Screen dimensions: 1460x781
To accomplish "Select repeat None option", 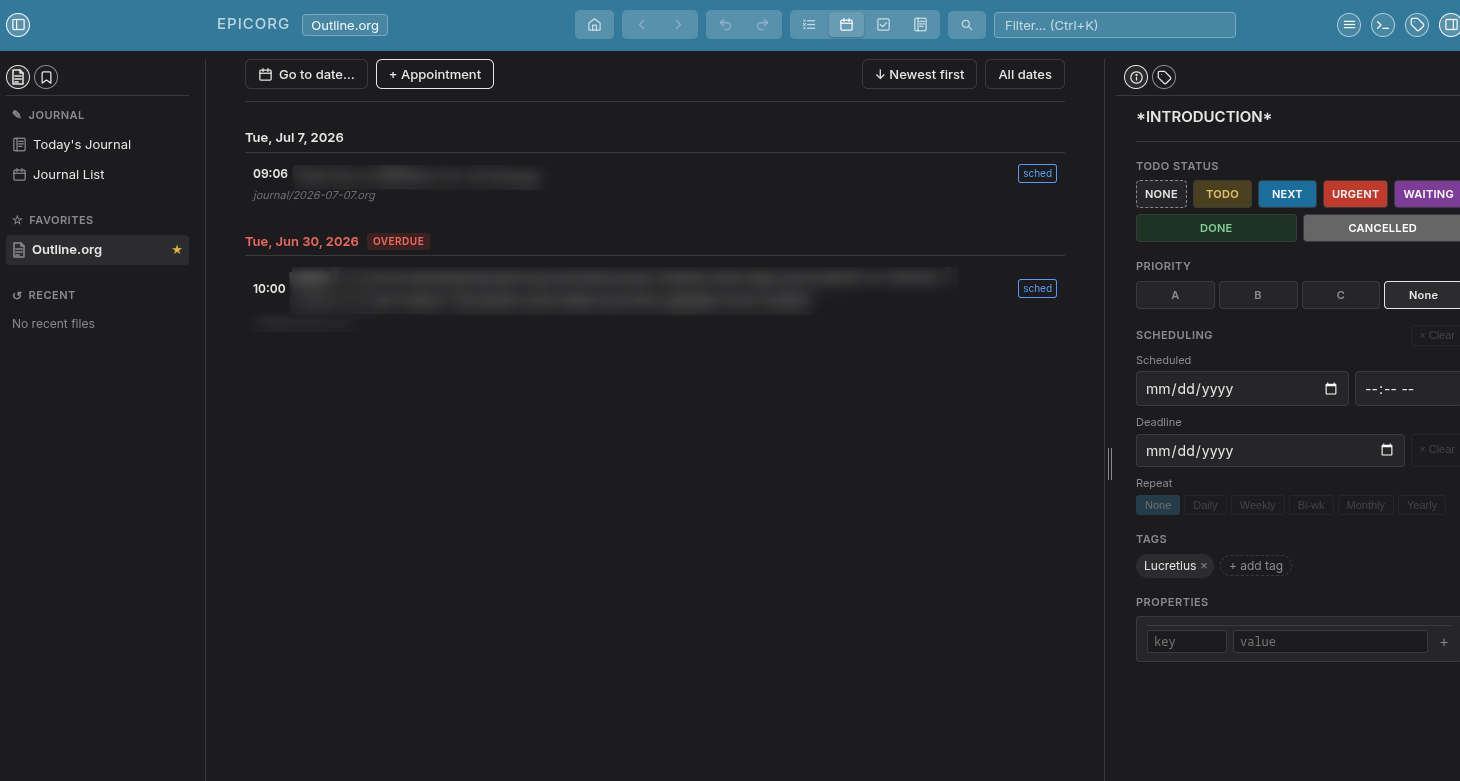I will 1158,505.
